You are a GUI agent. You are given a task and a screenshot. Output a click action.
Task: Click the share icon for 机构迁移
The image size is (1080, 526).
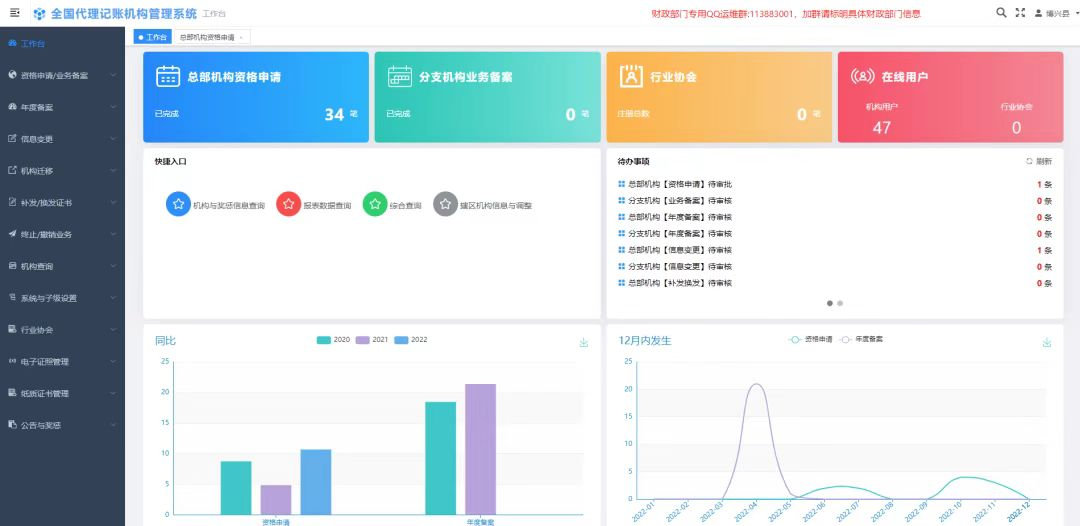pyautogui.click(x=12, y=170)
